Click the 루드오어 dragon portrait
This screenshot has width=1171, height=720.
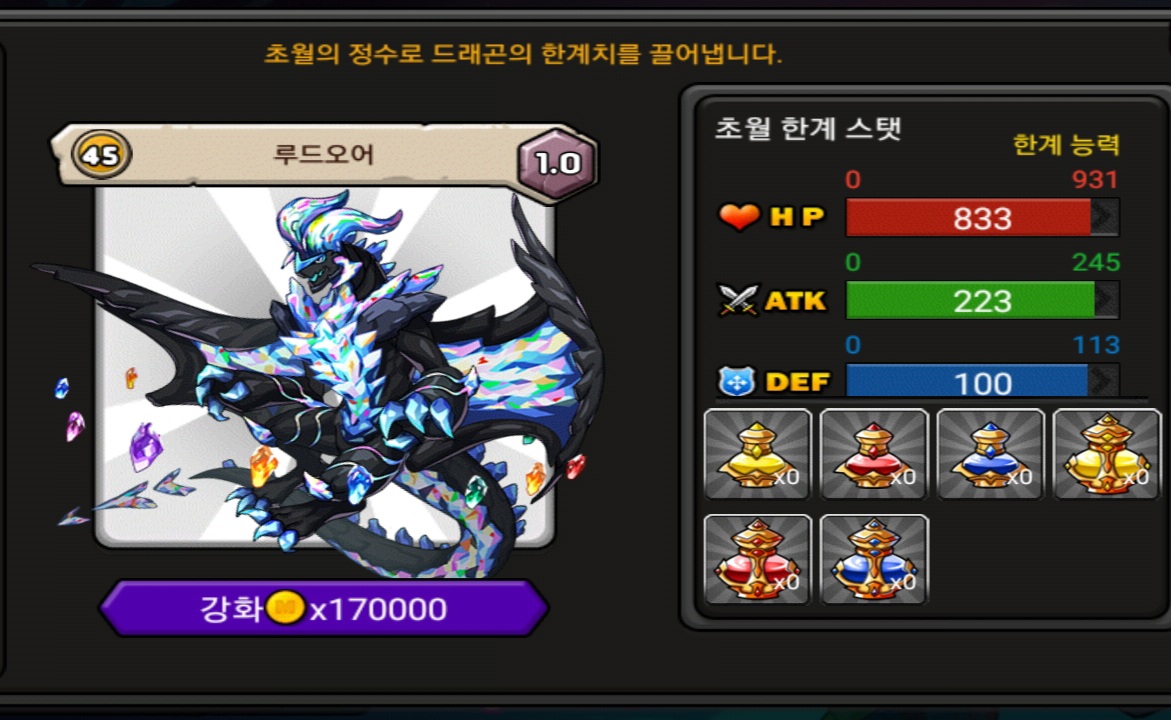click(x=325, y=366)
